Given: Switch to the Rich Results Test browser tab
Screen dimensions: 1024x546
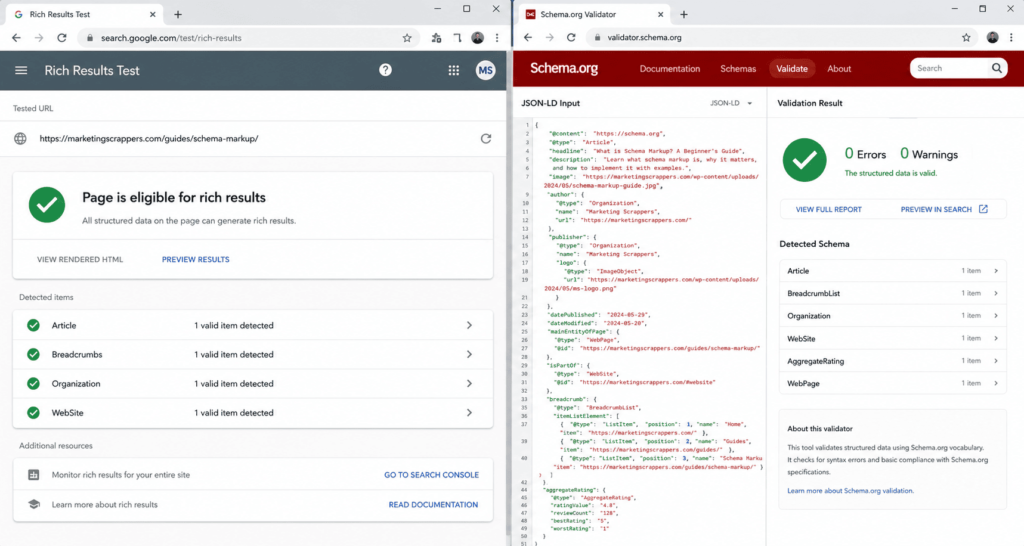Looking at the screenshot, I should (x=85, y=14).
